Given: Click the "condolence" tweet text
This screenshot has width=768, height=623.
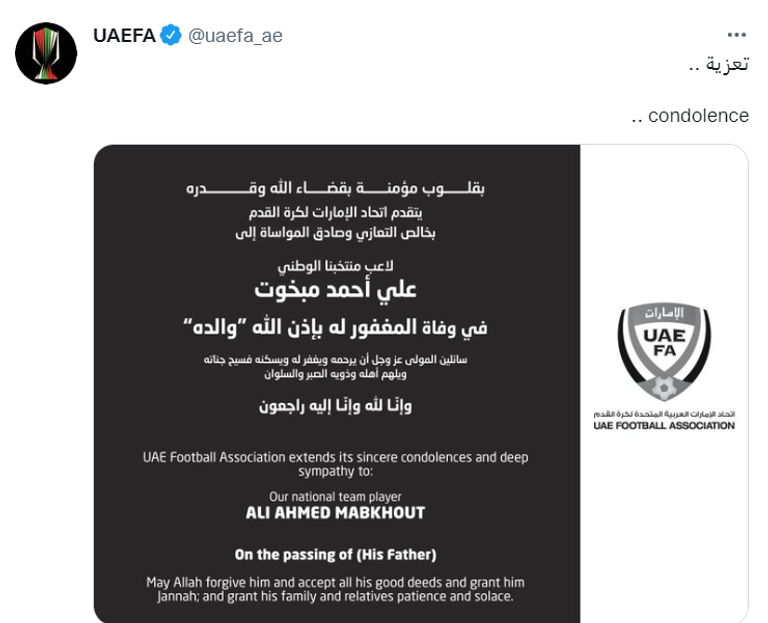Looking at the screenshot, I should click(698, 116).
